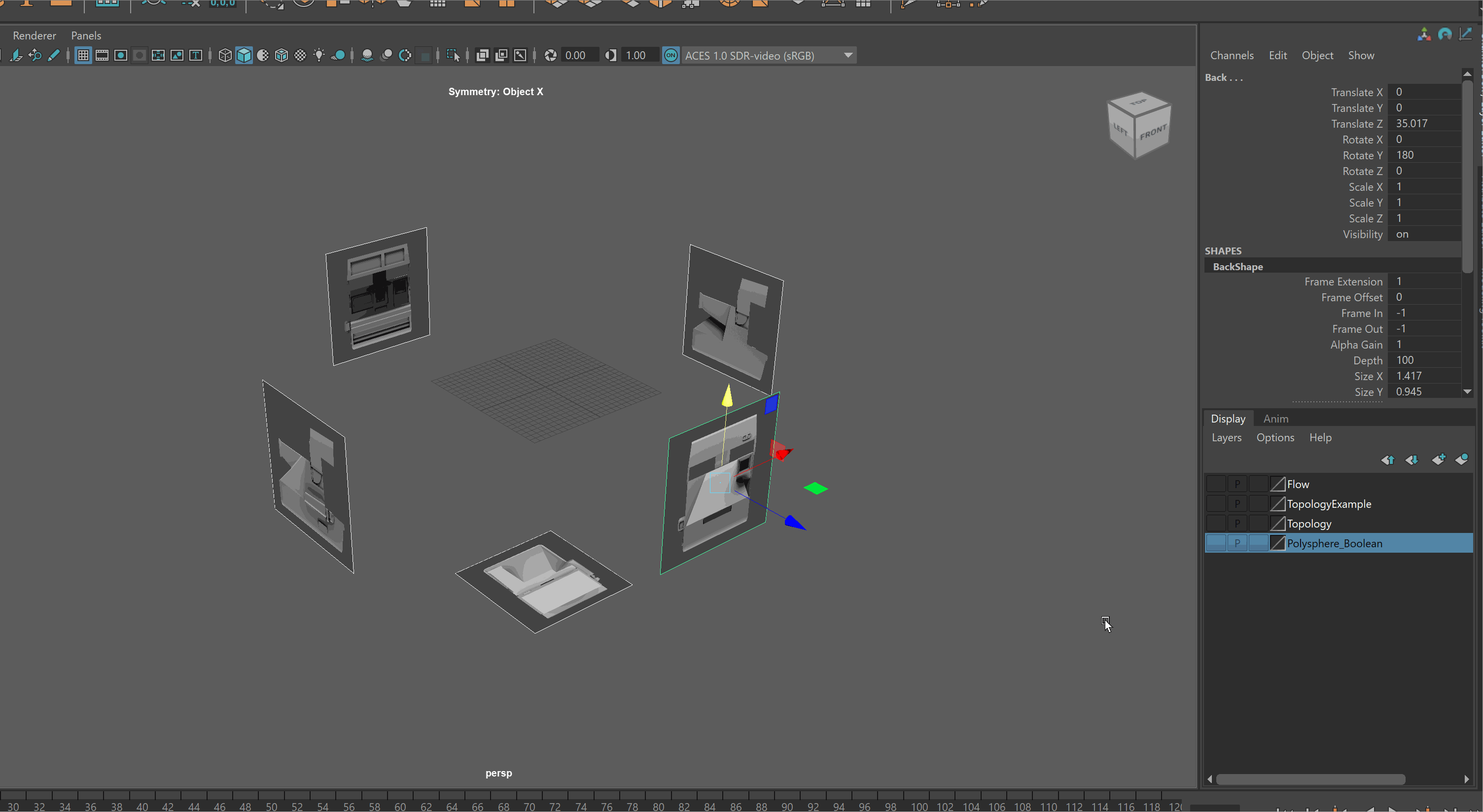Toggle the viewport grid icon

click(x=83, y=55)
